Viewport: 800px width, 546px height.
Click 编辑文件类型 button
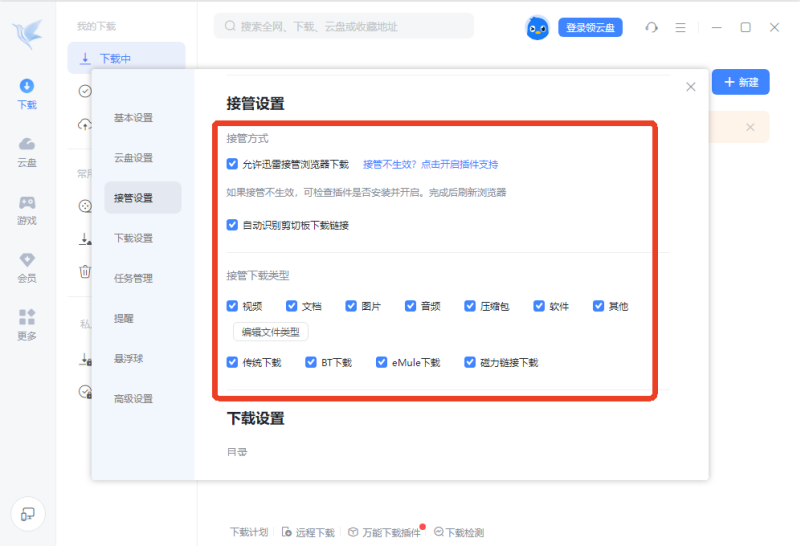[270, 332]
